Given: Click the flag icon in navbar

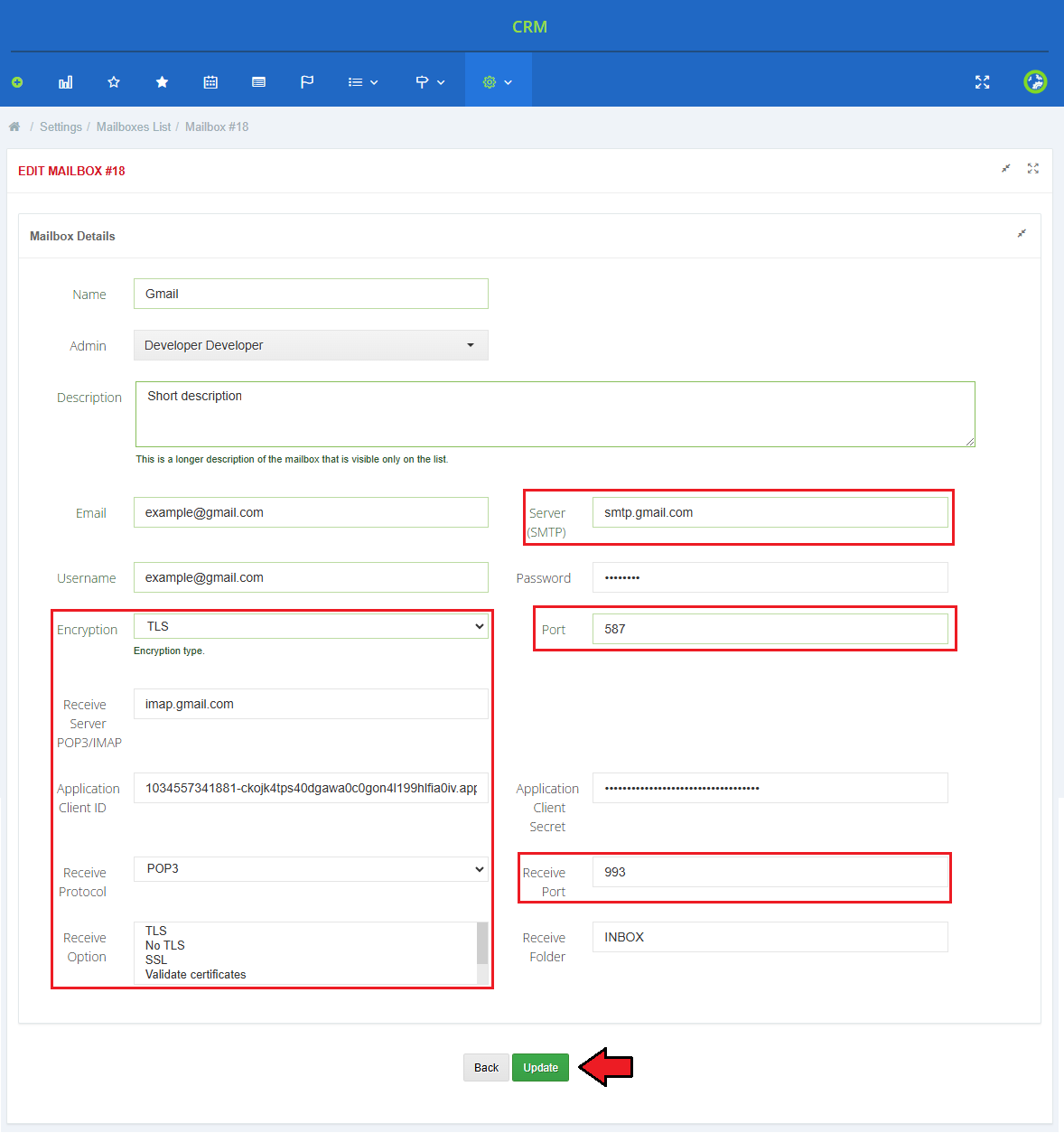Looking at the screenshot, I should [x=307, y=82].
